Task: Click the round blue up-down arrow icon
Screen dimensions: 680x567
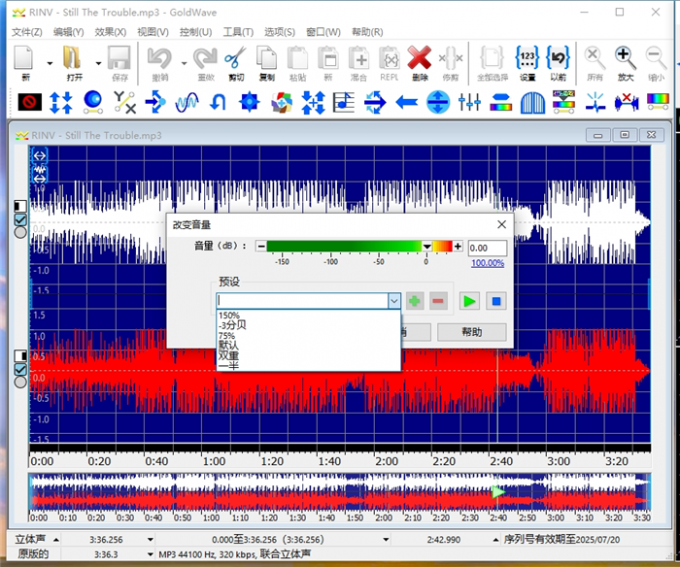Action: coord(438,102)
